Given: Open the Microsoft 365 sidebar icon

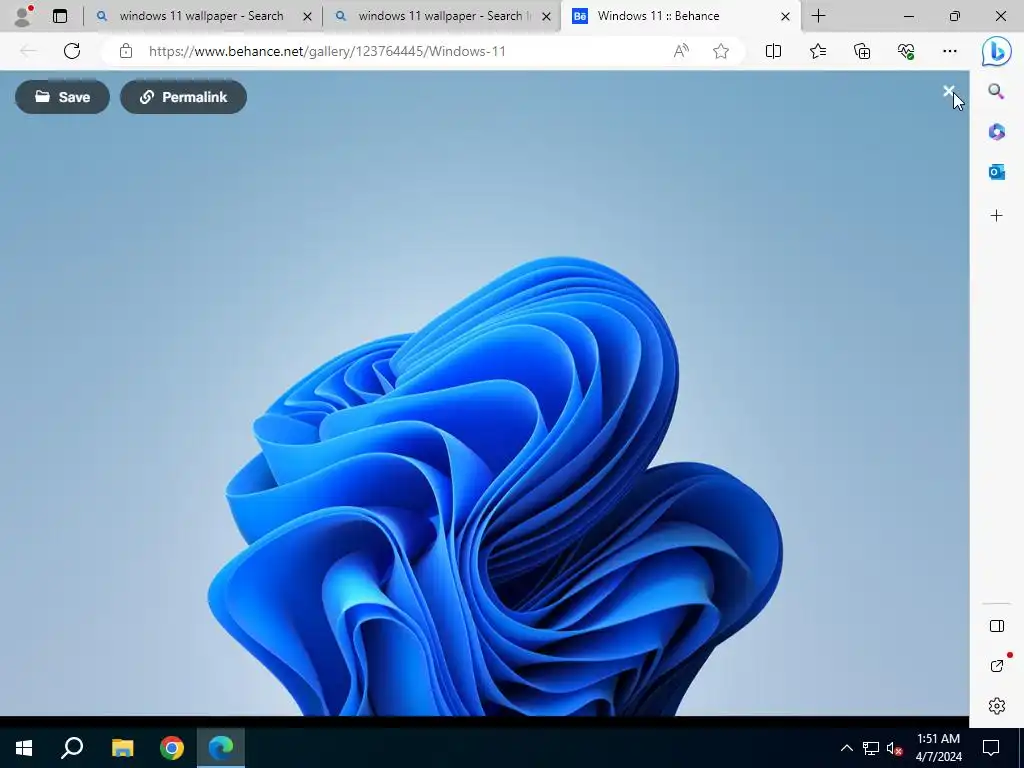Looking at the screenshot, I should pyautogui.click(x=996, y=132).
